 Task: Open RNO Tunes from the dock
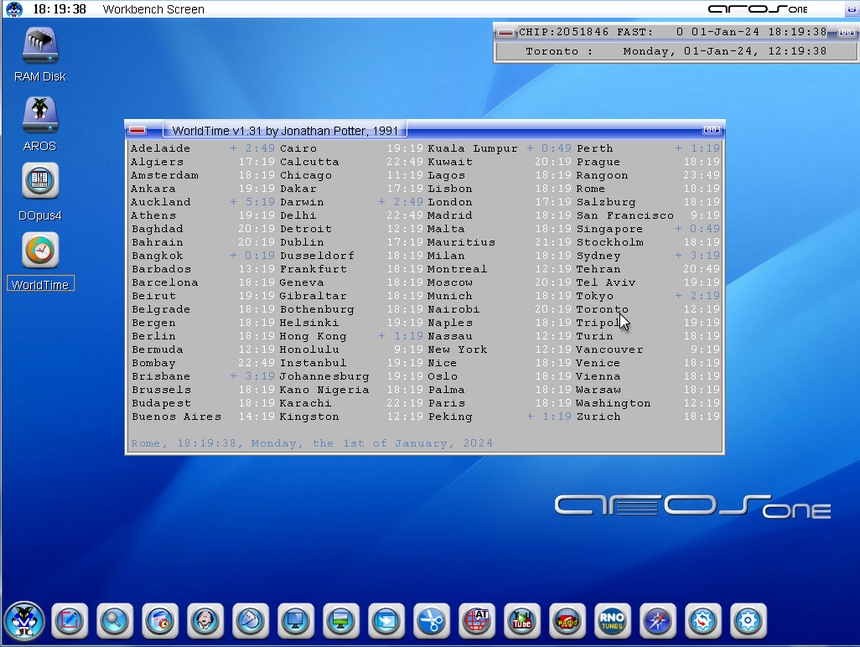(612, 621)
